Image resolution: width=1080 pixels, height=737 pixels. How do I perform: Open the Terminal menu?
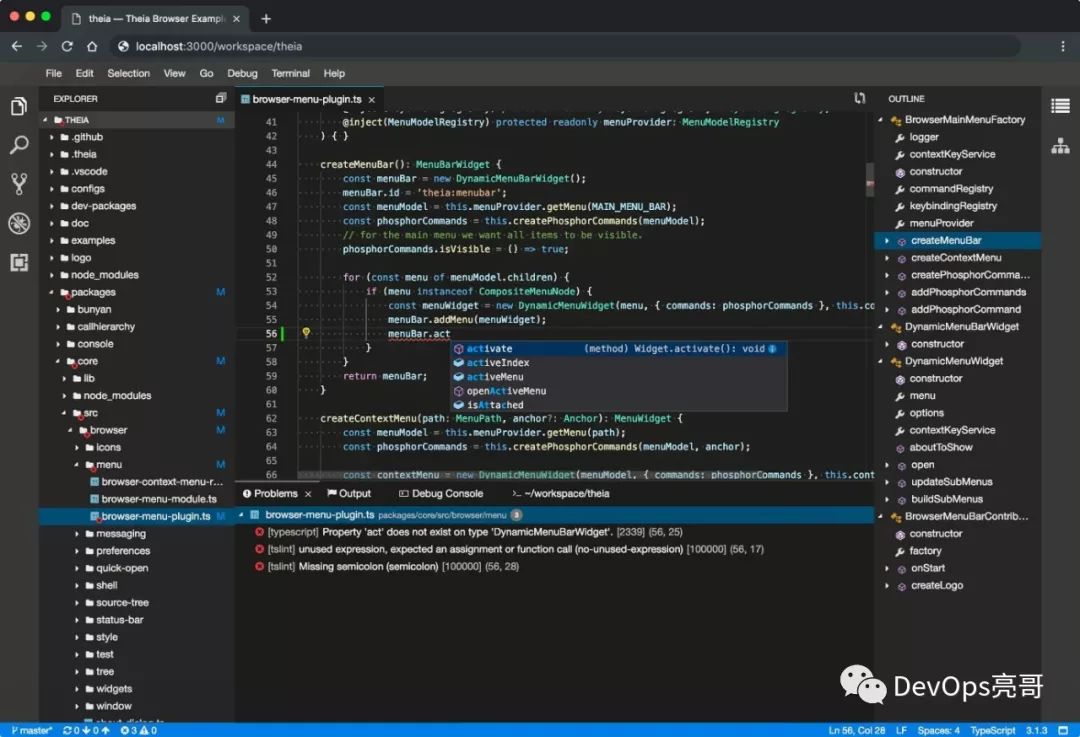click(290, 73)
